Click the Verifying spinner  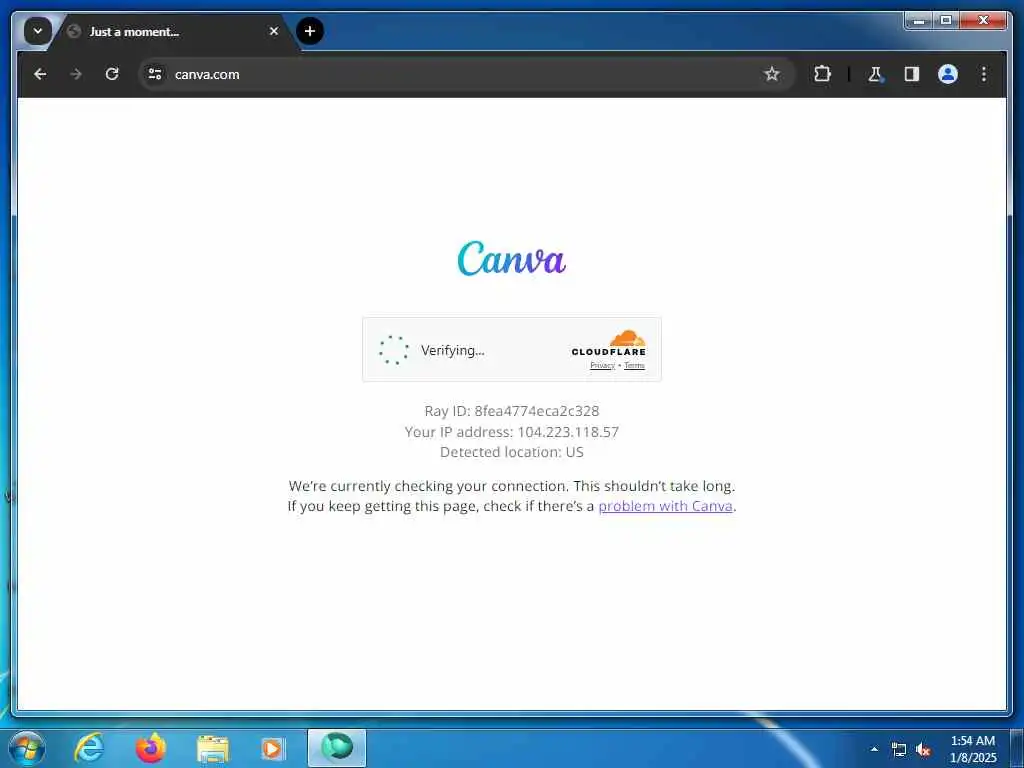pyautogui.click(x=394, y=350)
